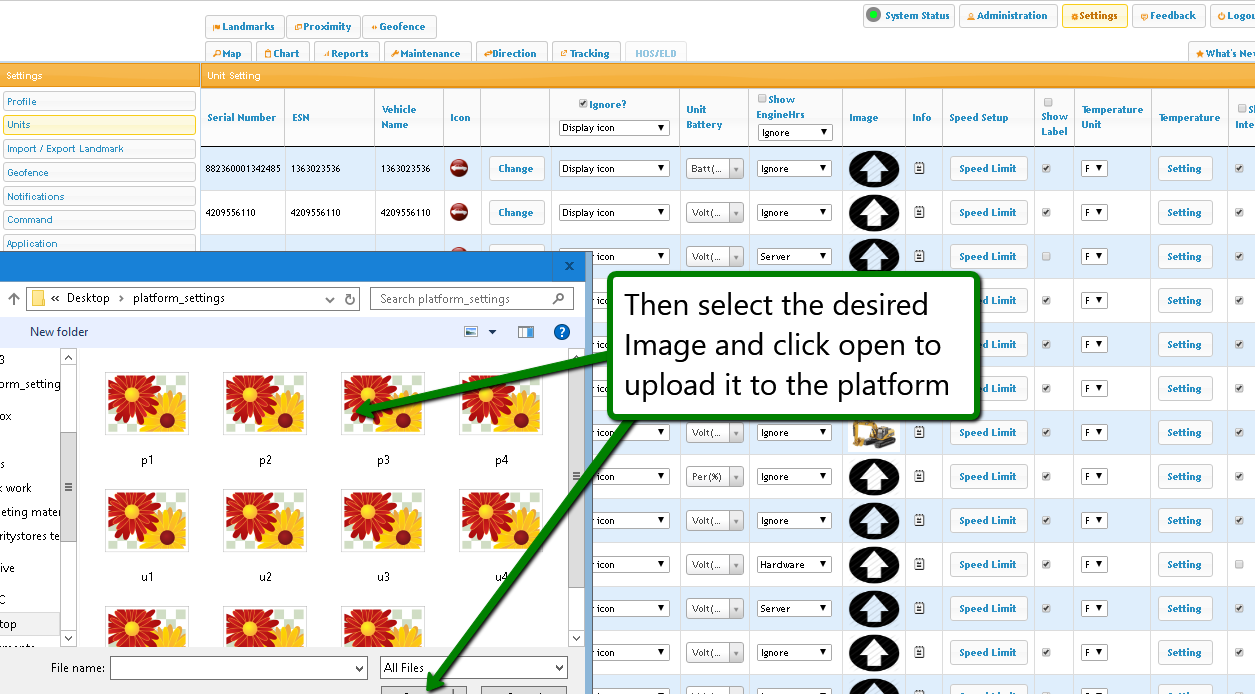This screenshot has height=694, width=1255.
Task: Toggle the preview pane icon in file dialog
Action: point(526,332)
